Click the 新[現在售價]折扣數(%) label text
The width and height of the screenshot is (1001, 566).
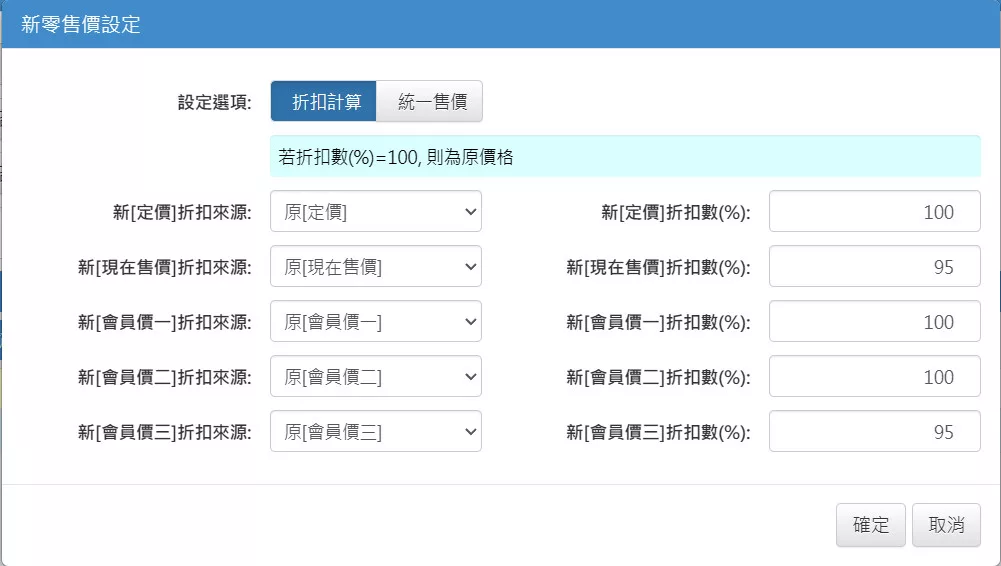pyautogui.click(x=658, y=267)
